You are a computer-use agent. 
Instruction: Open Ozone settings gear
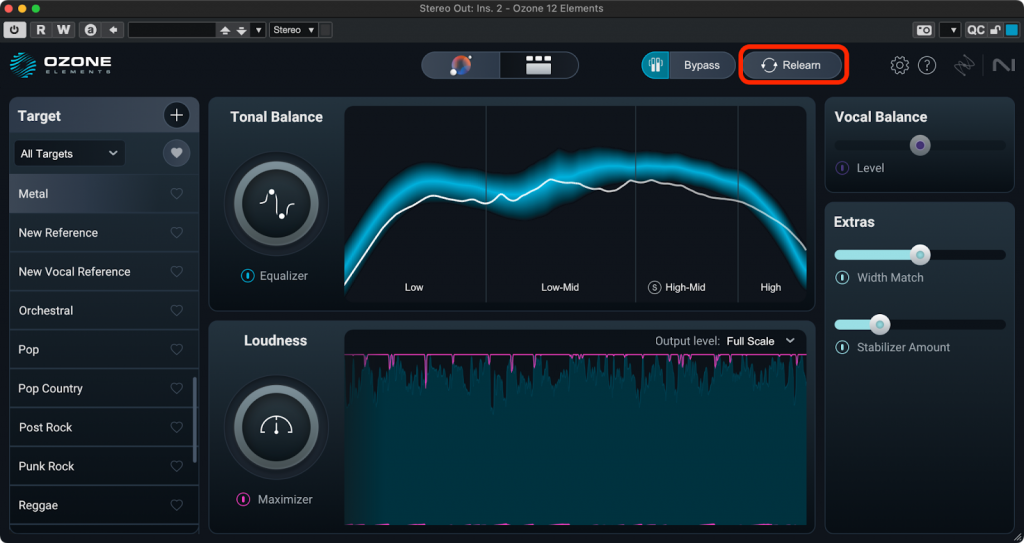pos(899,66)
